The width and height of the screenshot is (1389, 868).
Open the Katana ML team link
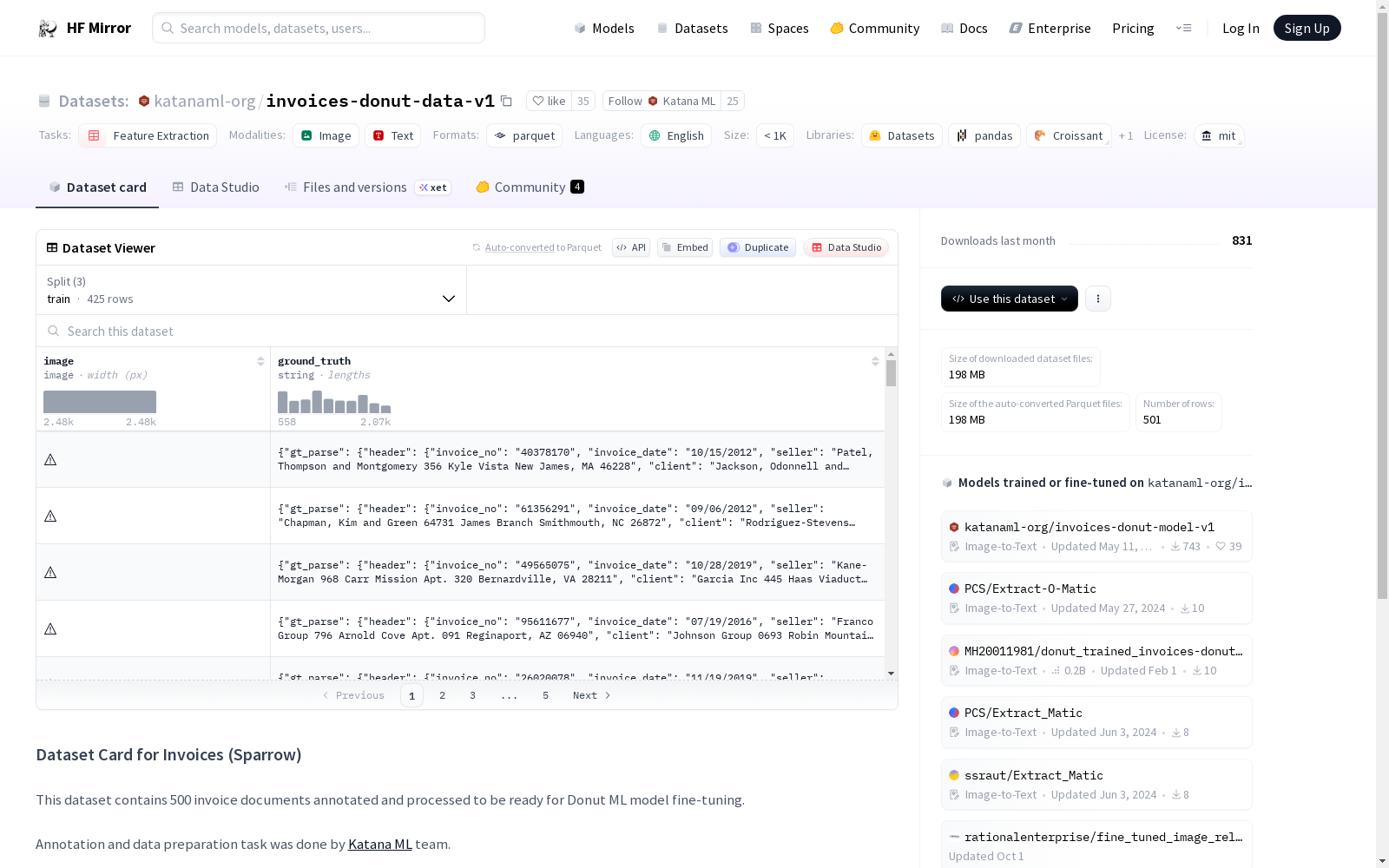pyautogui.click(x=380, y=844)
